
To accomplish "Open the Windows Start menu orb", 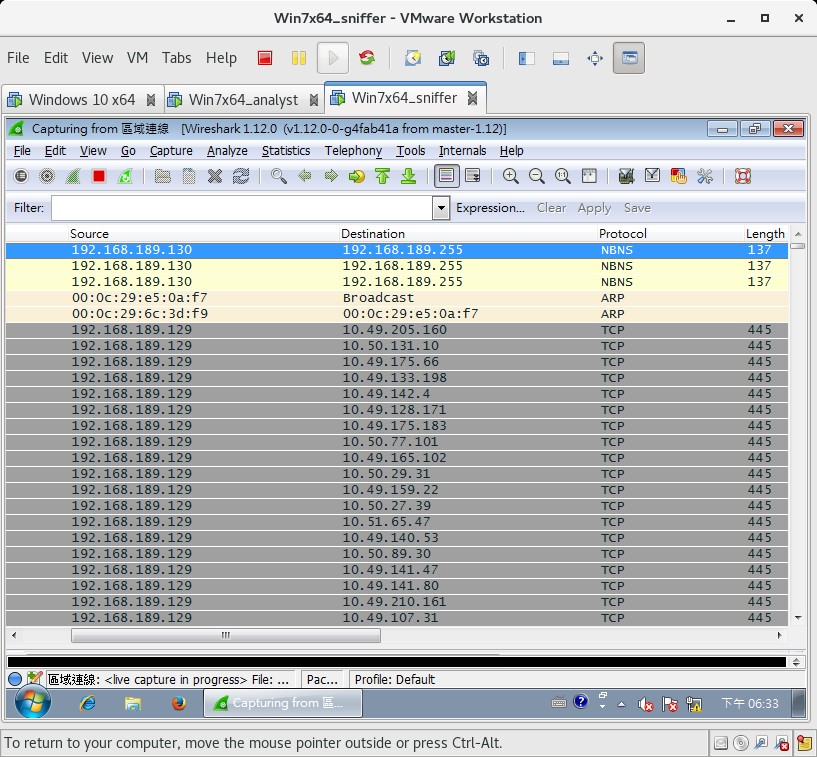I will [x=33, y=701].
